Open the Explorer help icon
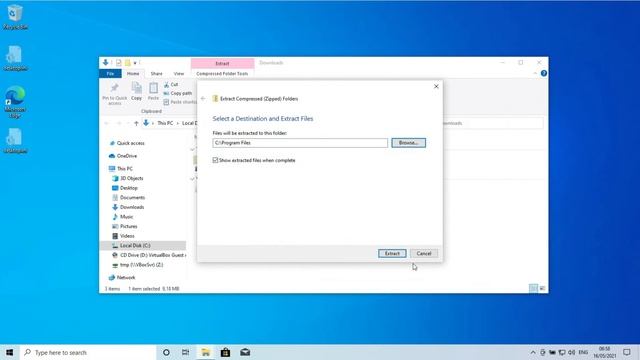 click(543, 73)
